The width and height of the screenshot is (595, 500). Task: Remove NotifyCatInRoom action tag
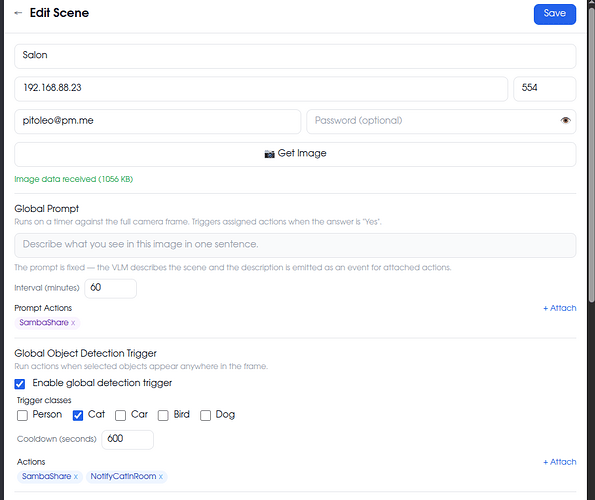[x=161, y=476]
